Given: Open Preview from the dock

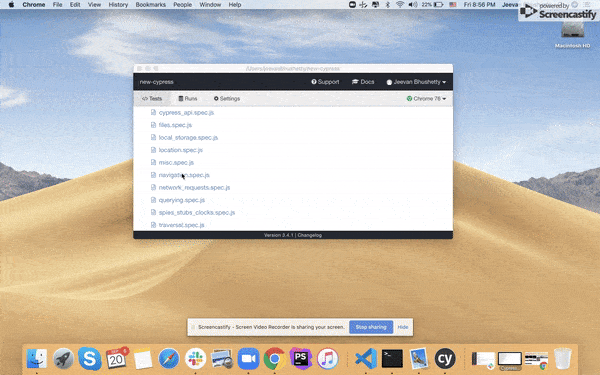Looking at the screenshot, I should coord(222,359).
